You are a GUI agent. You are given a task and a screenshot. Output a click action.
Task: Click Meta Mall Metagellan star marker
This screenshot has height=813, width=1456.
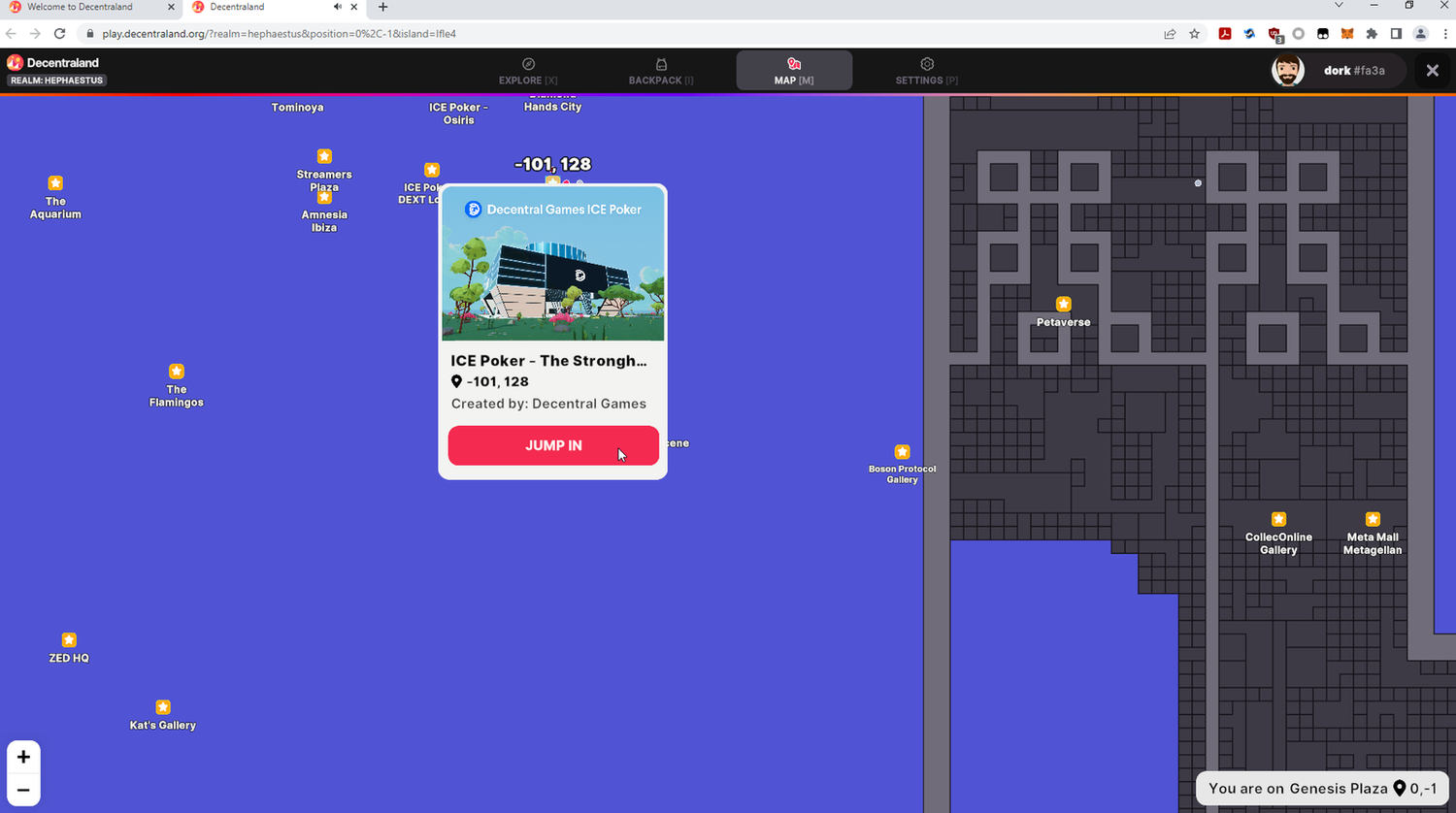pos(1373,519)
